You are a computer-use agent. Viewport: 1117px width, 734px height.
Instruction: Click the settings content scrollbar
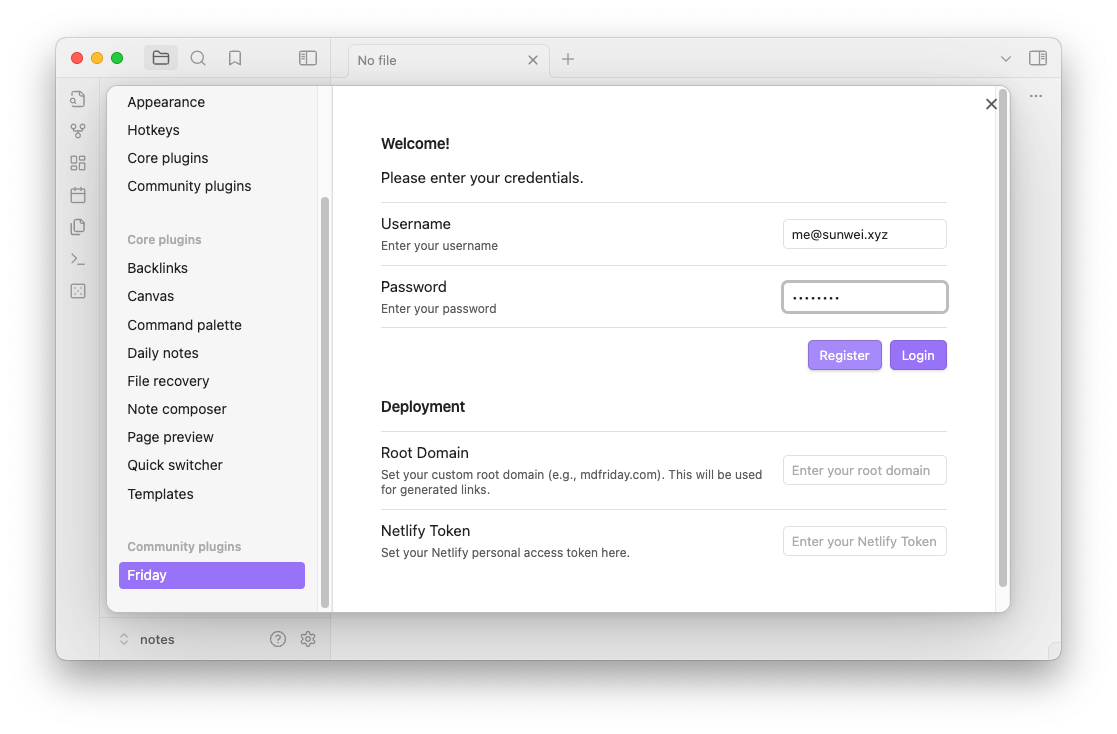tap(1003, 338)
